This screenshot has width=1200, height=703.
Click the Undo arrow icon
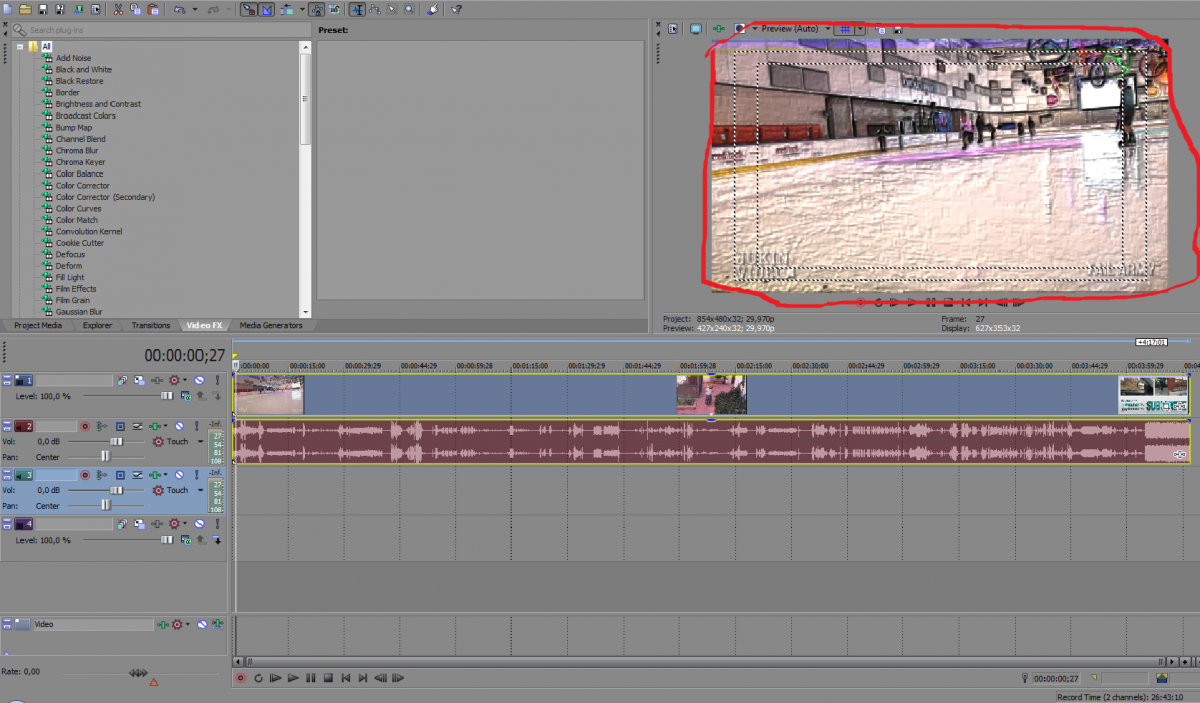(179, 9)
